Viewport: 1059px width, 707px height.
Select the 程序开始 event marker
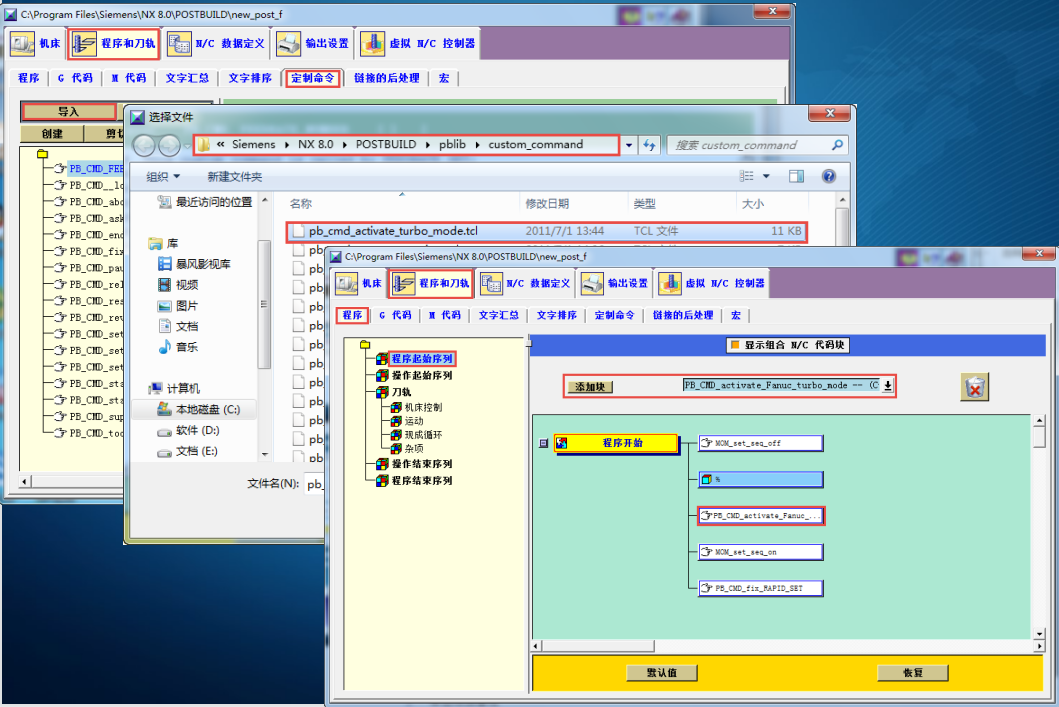point(616,444)
